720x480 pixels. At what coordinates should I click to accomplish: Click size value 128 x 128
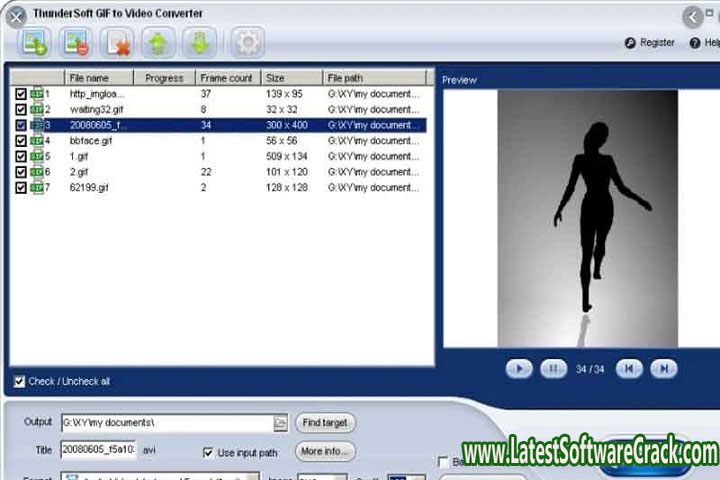287,188
